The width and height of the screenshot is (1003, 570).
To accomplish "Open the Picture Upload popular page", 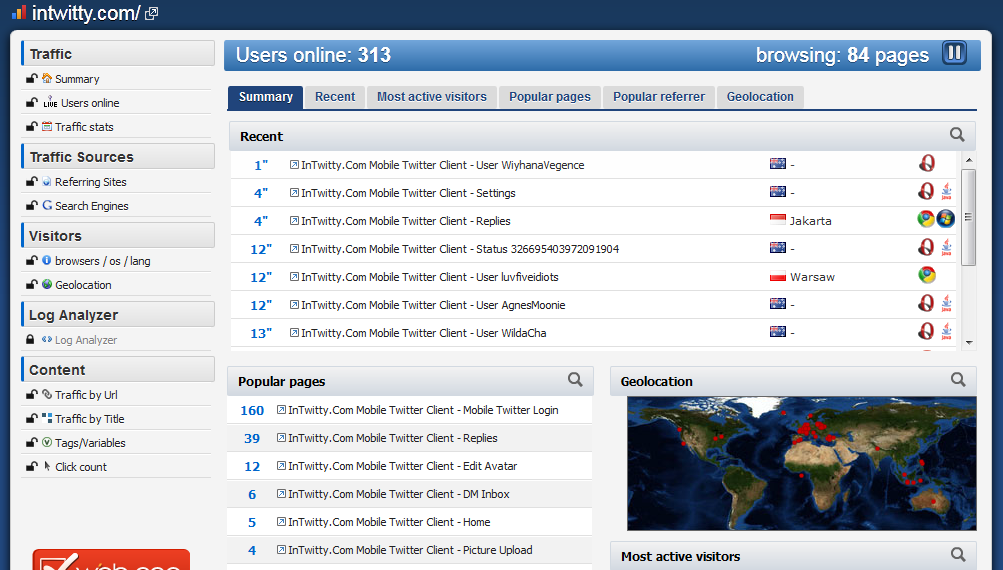I will pos(410,550).
